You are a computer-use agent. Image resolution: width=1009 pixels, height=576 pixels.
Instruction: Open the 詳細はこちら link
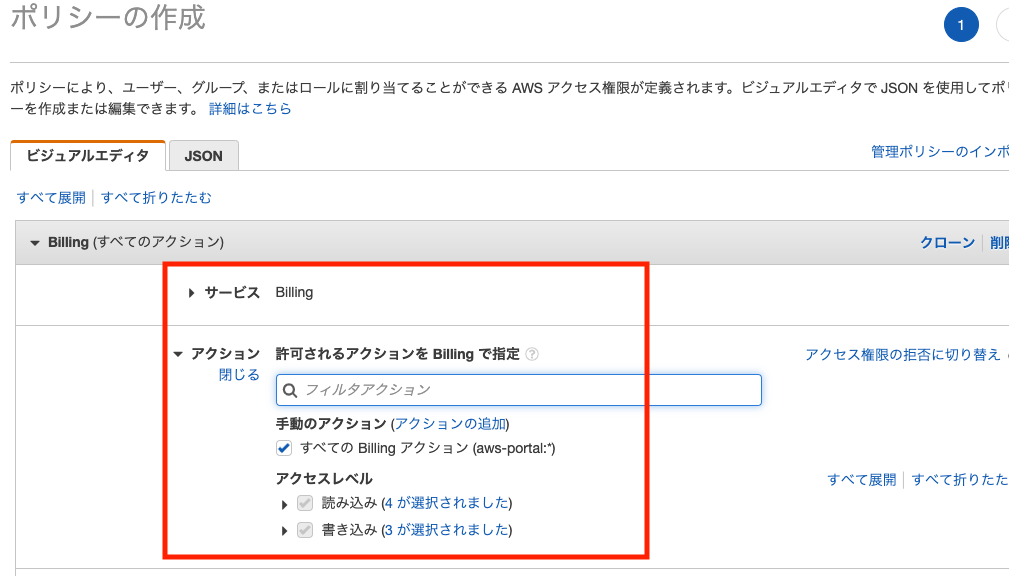pyautogui.click(x=250, y=109)
